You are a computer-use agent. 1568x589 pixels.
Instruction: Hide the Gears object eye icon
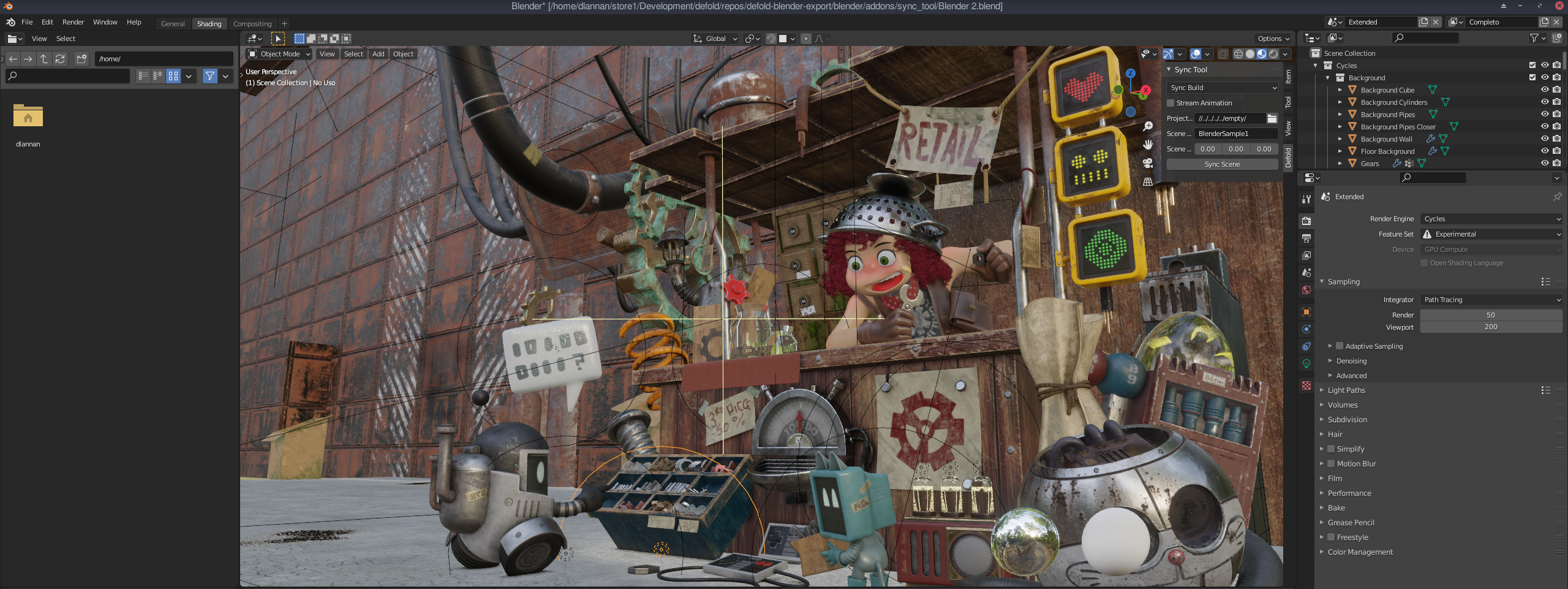tap(1545, 164)
